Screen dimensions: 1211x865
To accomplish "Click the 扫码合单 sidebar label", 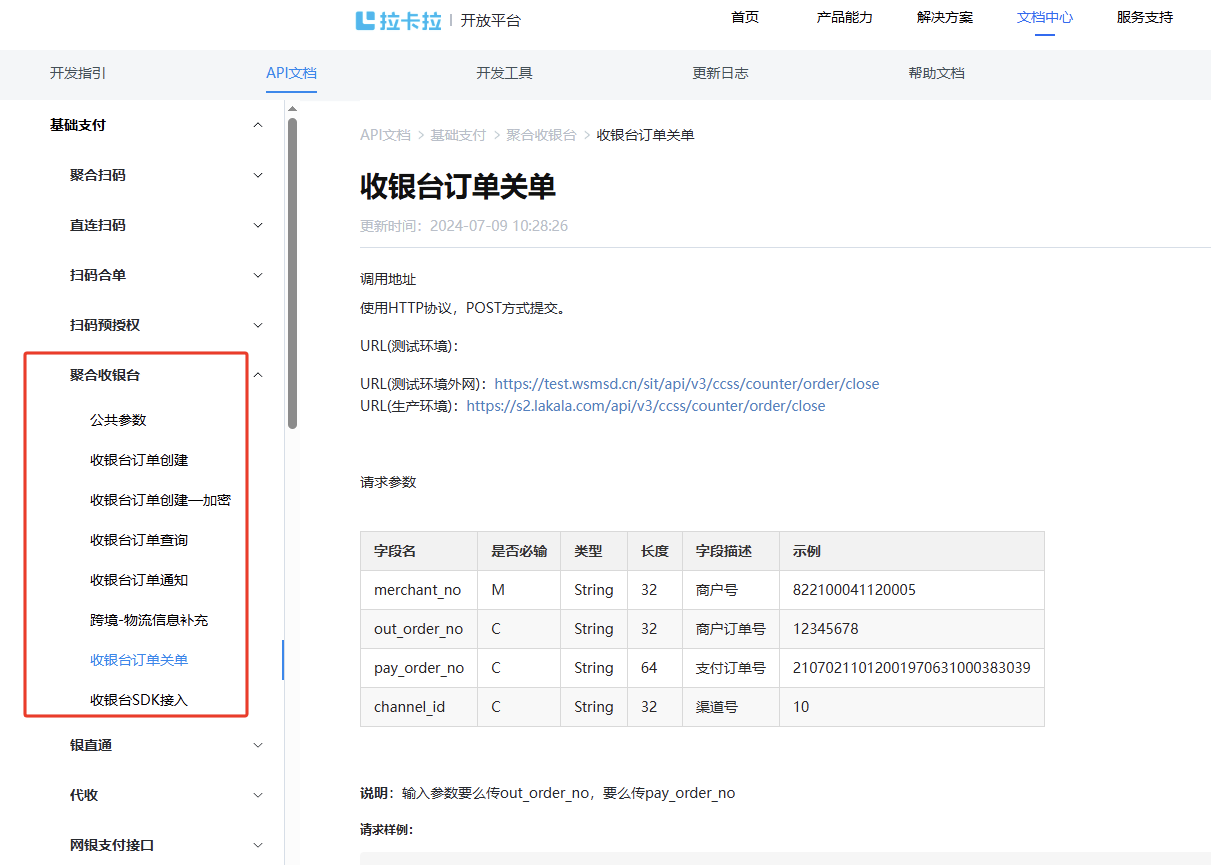I will (x=98, y=275).
